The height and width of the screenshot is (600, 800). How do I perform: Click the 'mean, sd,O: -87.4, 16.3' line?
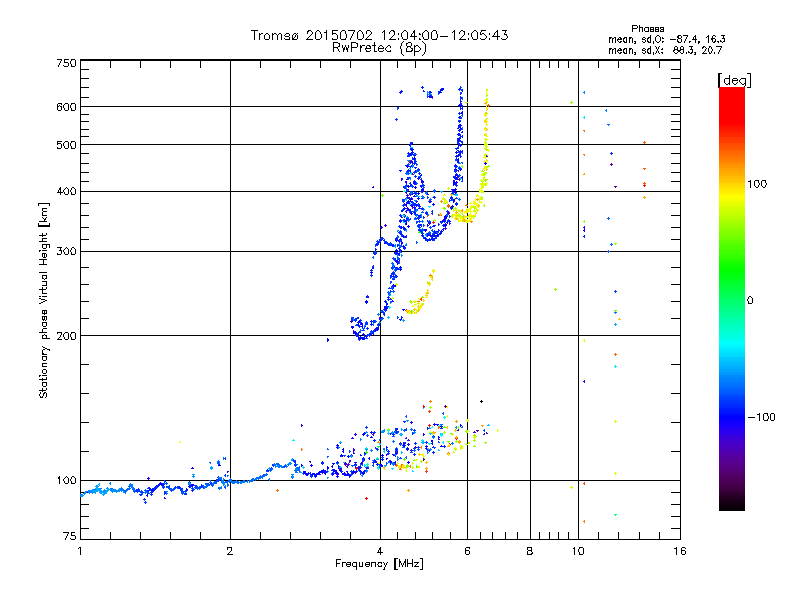coord(666,39)
